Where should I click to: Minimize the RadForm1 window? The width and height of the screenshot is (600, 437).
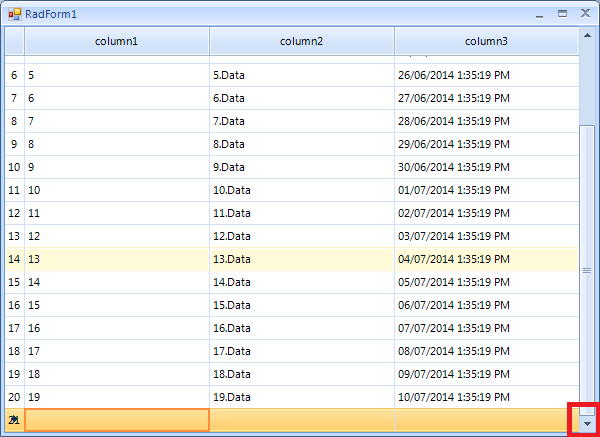point(540,15)
